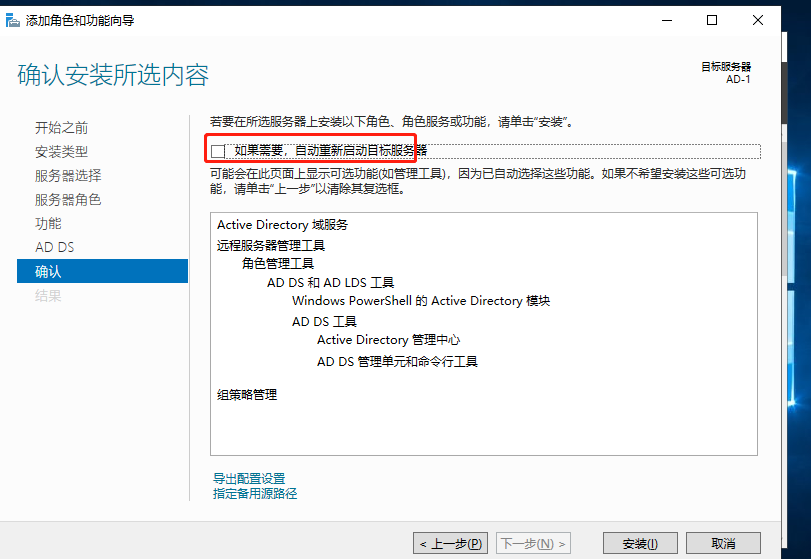Click the AD DS 管理单元和命令行工具 entry

point(397,361)
